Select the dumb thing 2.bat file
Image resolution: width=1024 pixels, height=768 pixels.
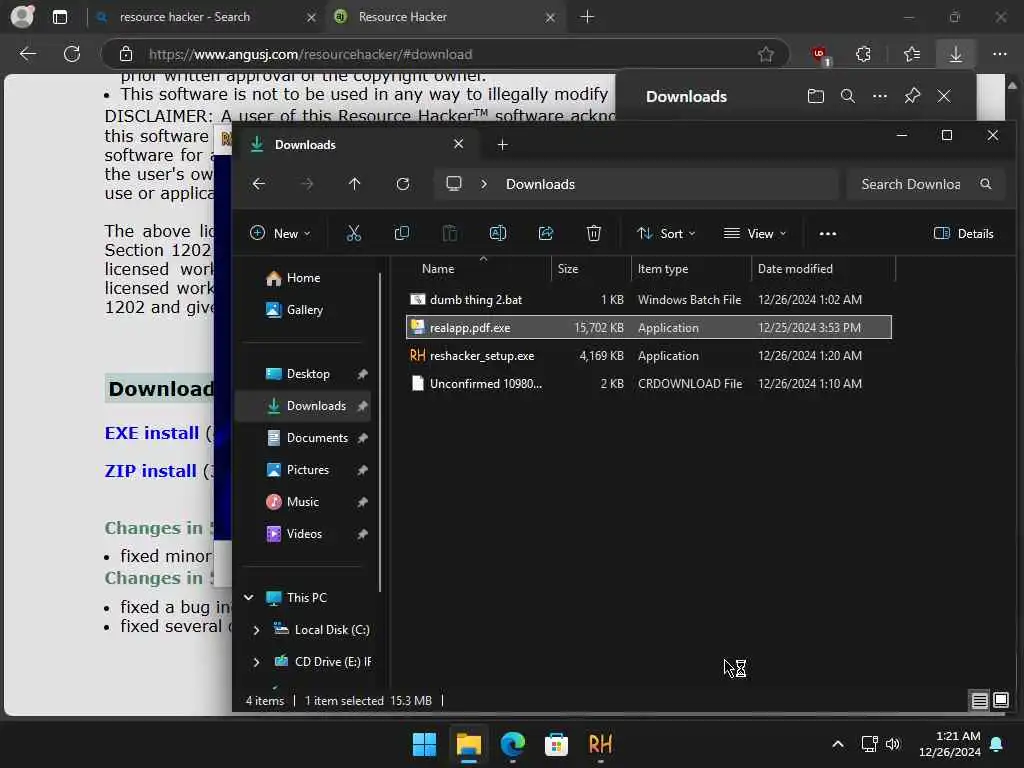coord(648,300)
